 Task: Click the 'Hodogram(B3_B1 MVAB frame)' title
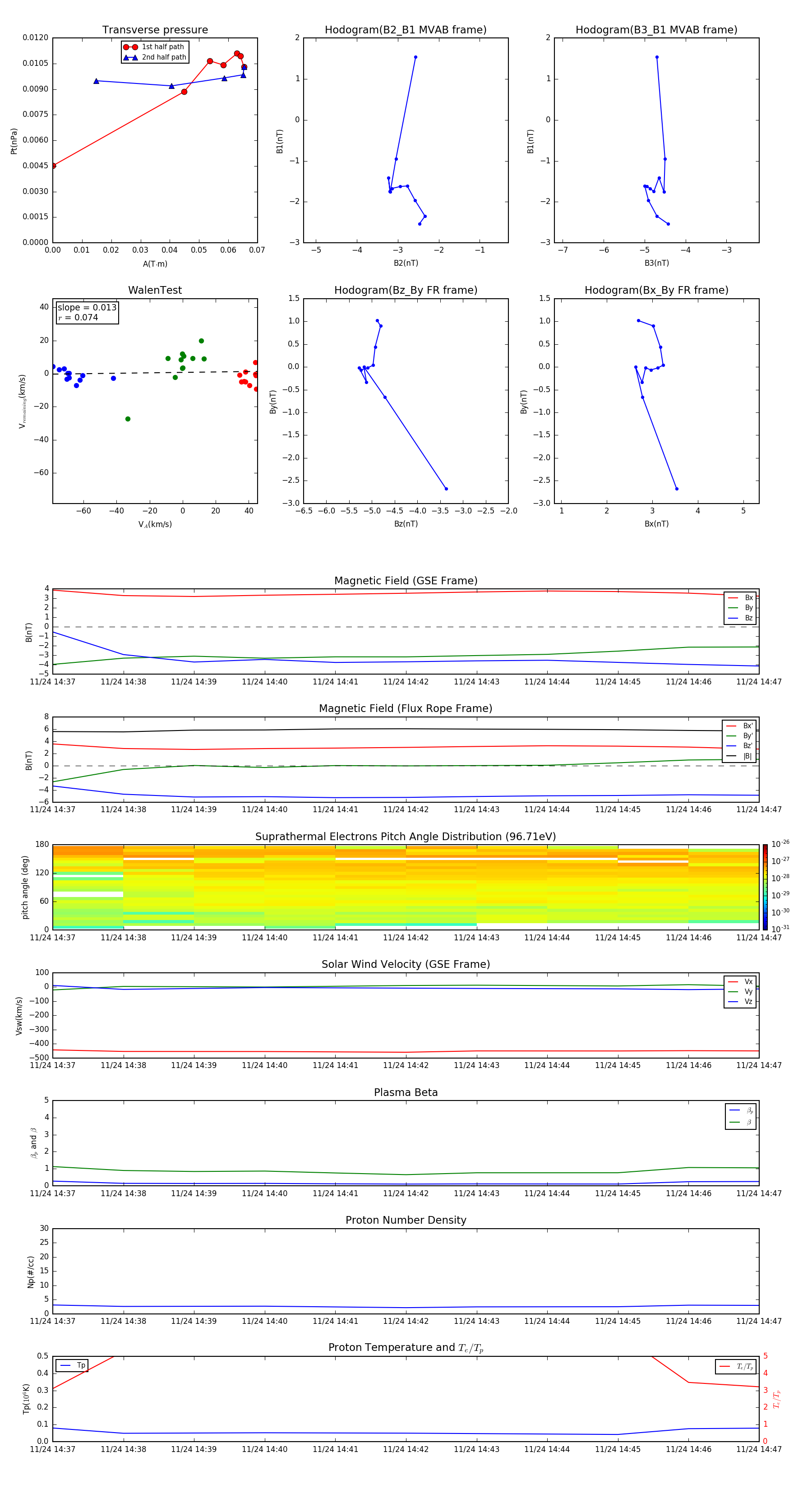click(656, 30)
